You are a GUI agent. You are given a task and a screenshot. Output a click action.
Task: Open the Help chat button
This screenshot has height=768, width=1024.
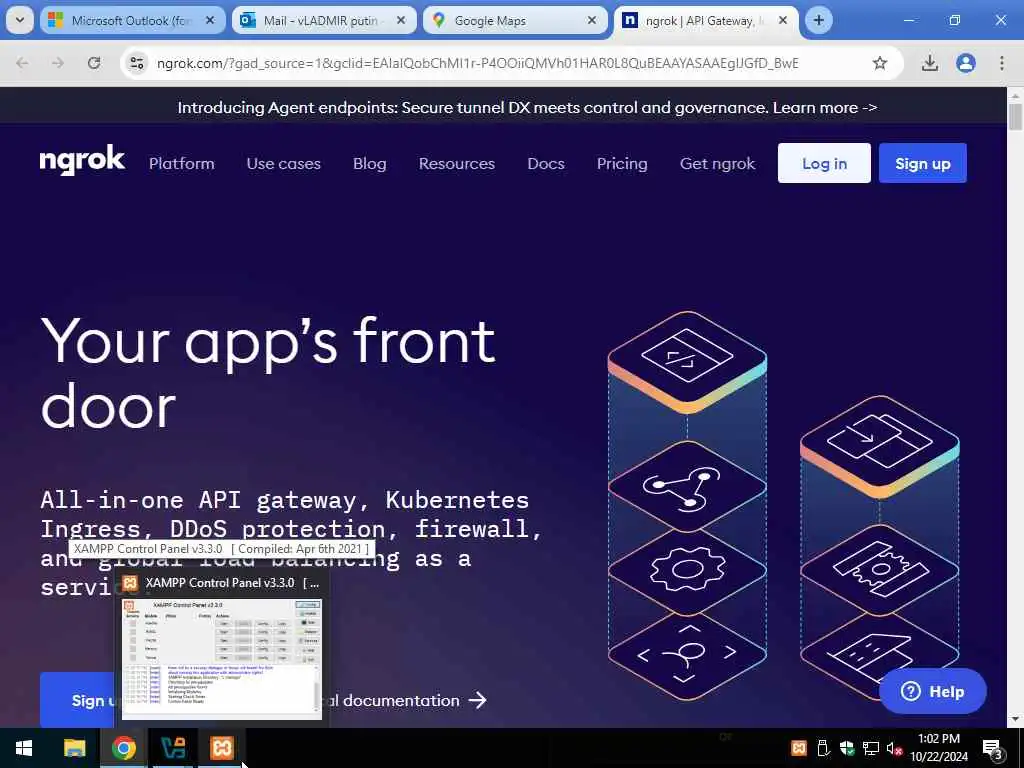[933, 691]
